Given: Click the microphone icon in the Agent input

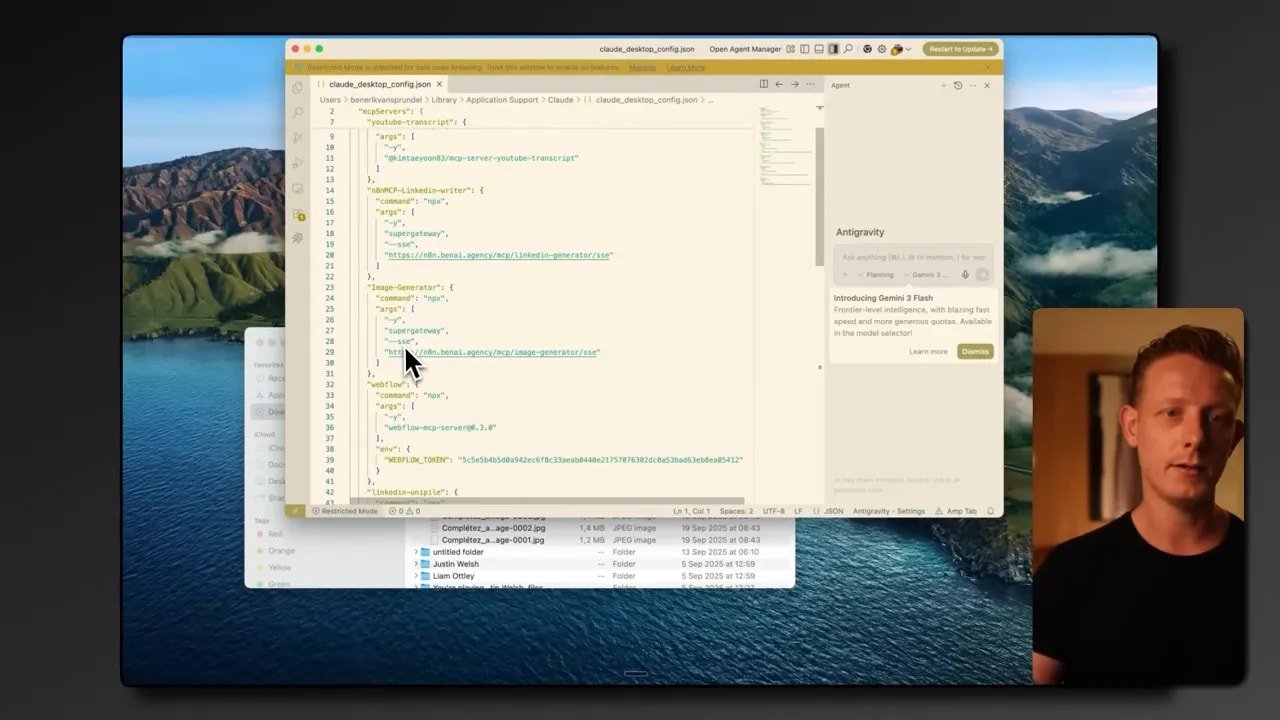Looking at the screenshot, I should pyautogui.click(x=964, y=274).
